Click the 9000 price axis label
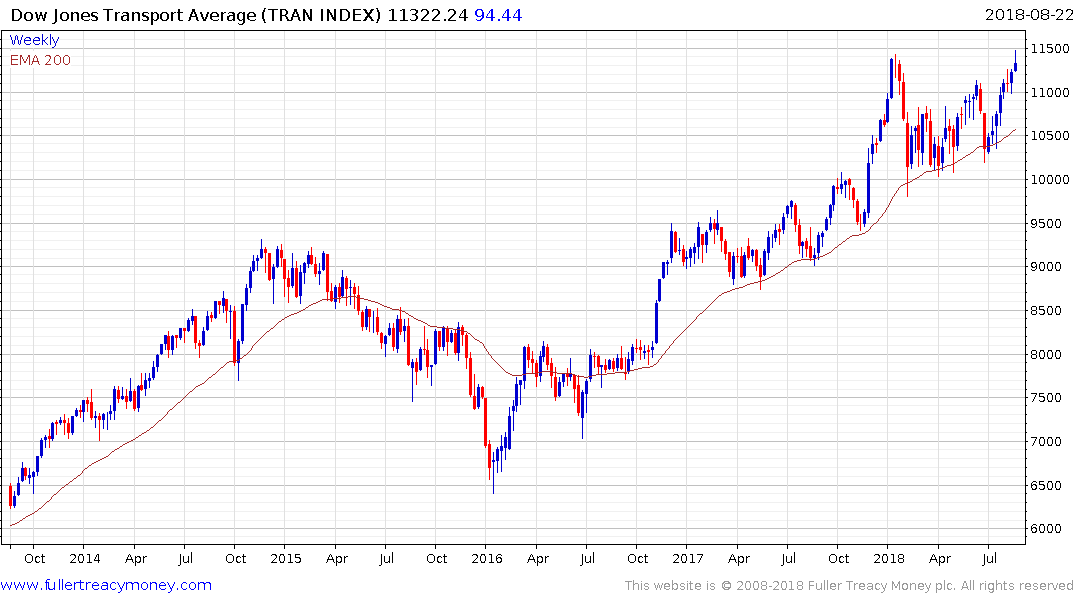 [1050, 267]
